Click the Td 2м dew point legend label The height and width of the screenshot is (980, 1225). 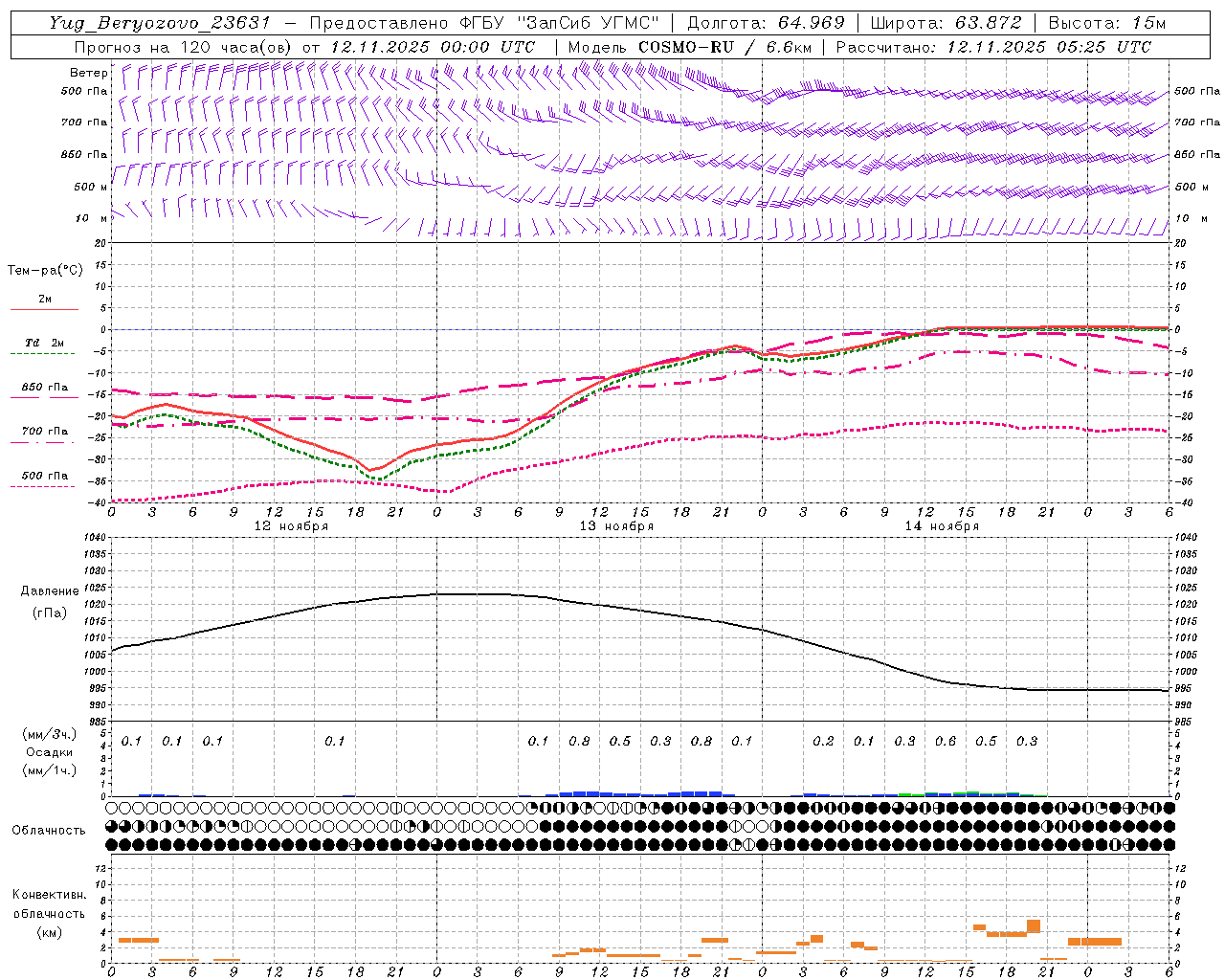pos(45,343)
